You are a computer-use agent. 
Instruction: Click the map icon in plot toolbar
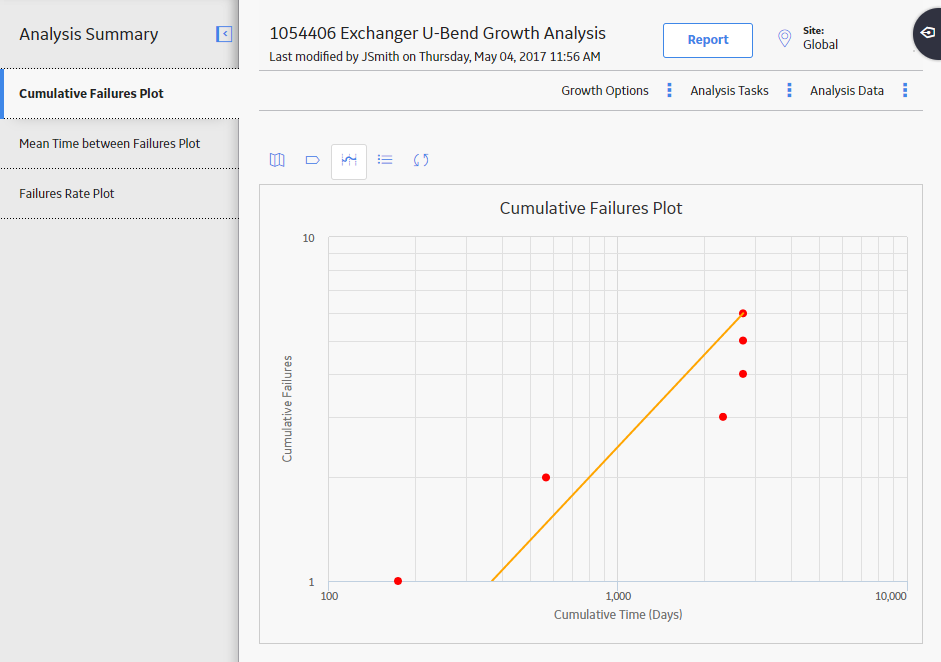coord(277,160)
